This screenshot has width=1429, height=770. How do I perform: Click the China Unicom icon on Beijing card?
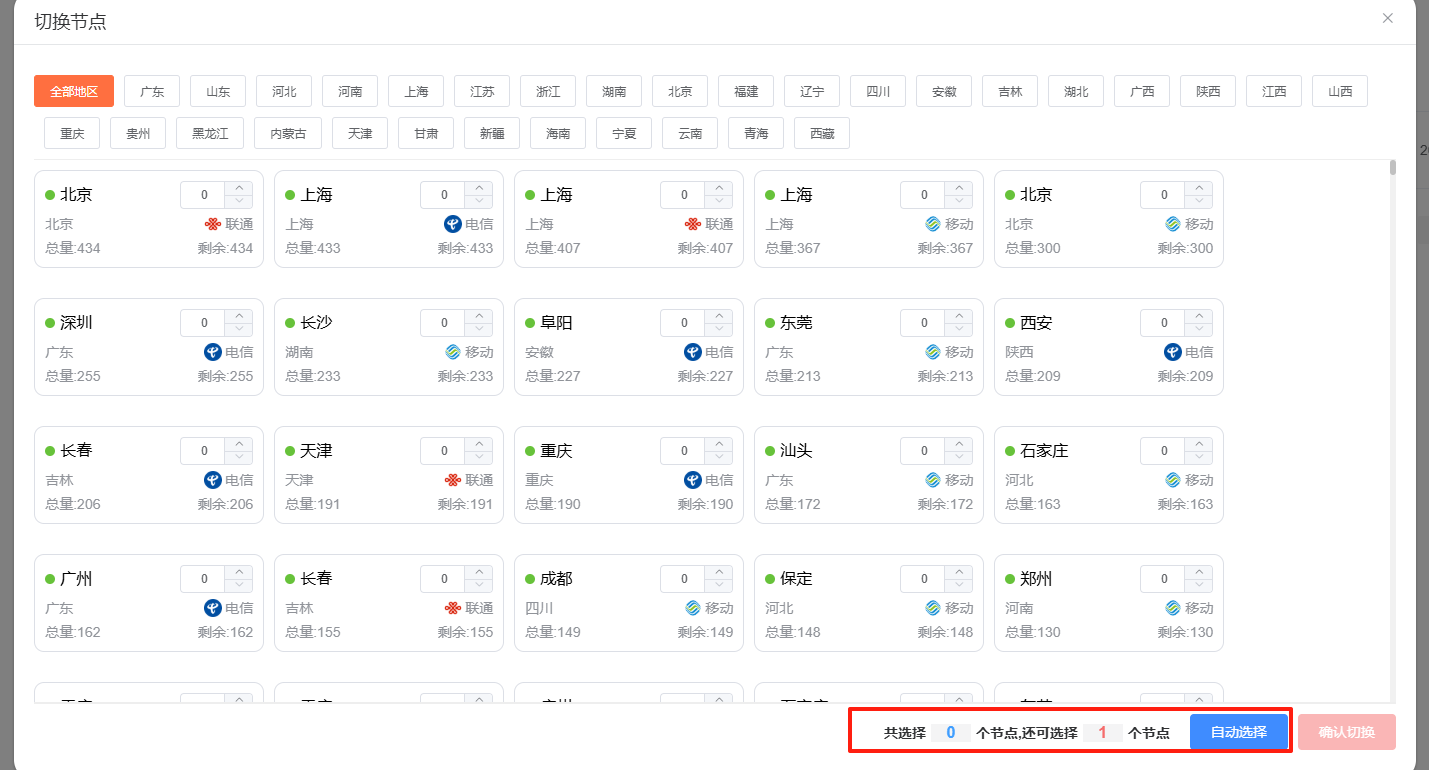tap(212, 224)
